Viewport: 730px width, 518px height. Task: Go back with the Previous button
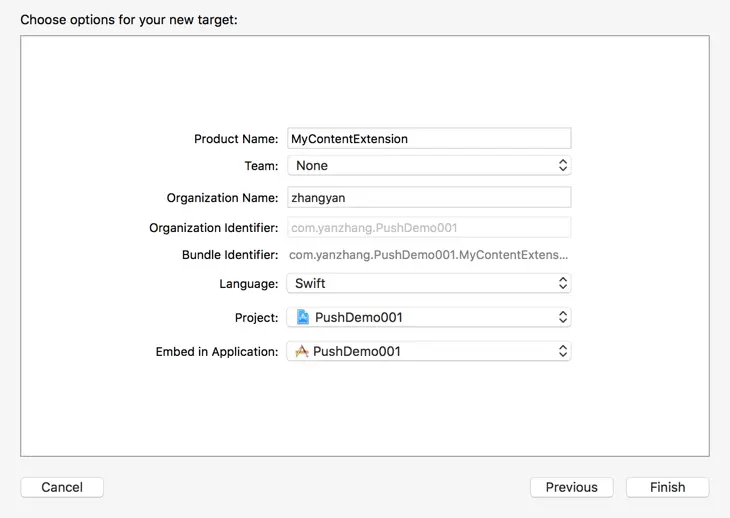click(x=571, y=487)
